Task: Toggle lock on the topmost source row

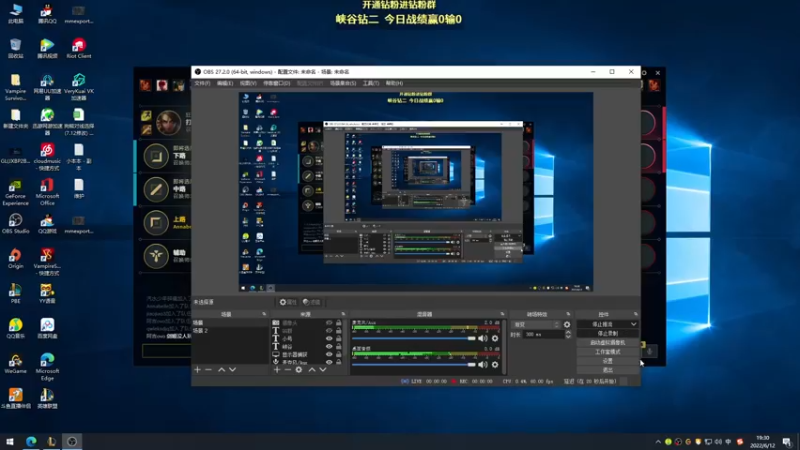Action: pyautogui.click(x=339, y=323)
